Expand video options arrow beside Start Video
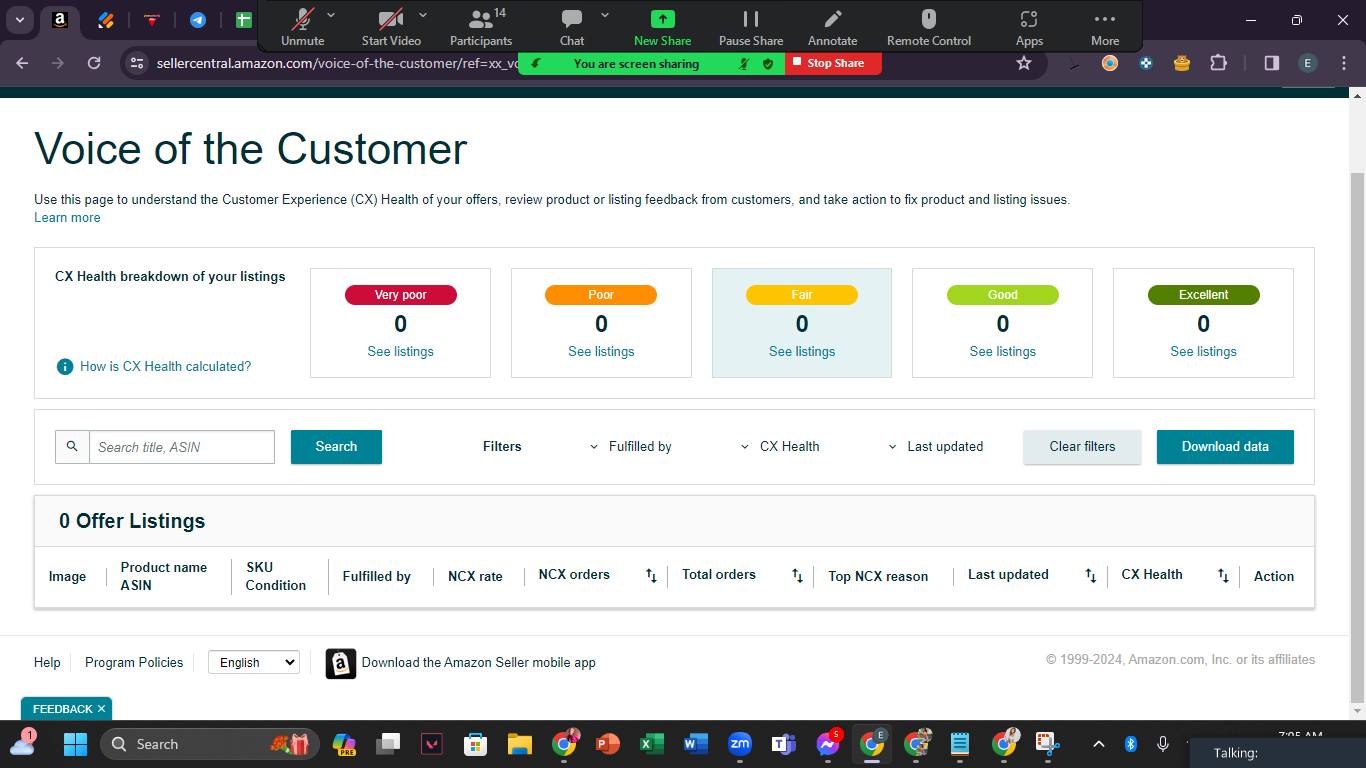 pyautogui.click(x=423, y=15)
